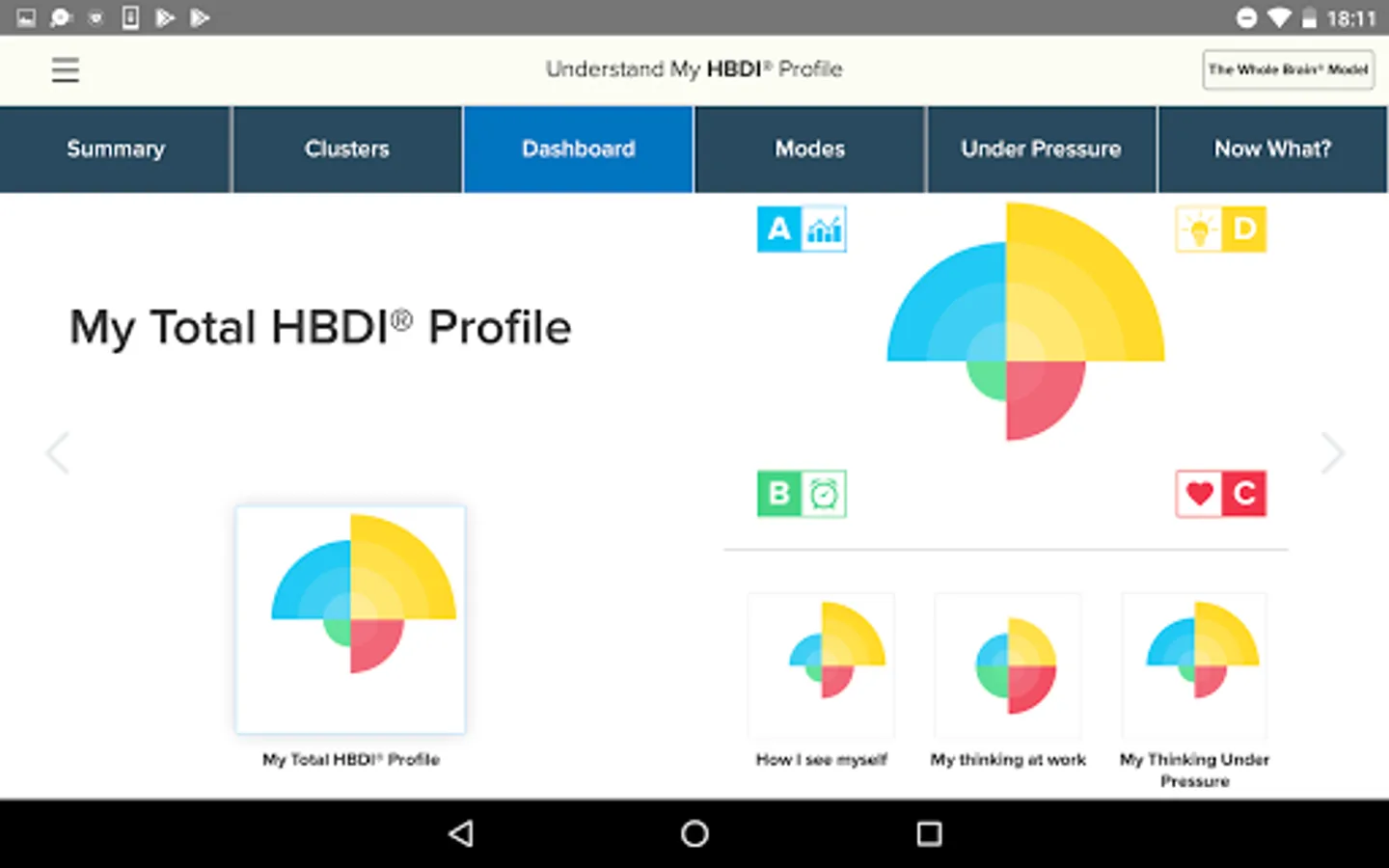The image size is (1389, 868).
Task: Open the Under Pressure tab
Action: pyautogui.click(x=1042, y=149)
